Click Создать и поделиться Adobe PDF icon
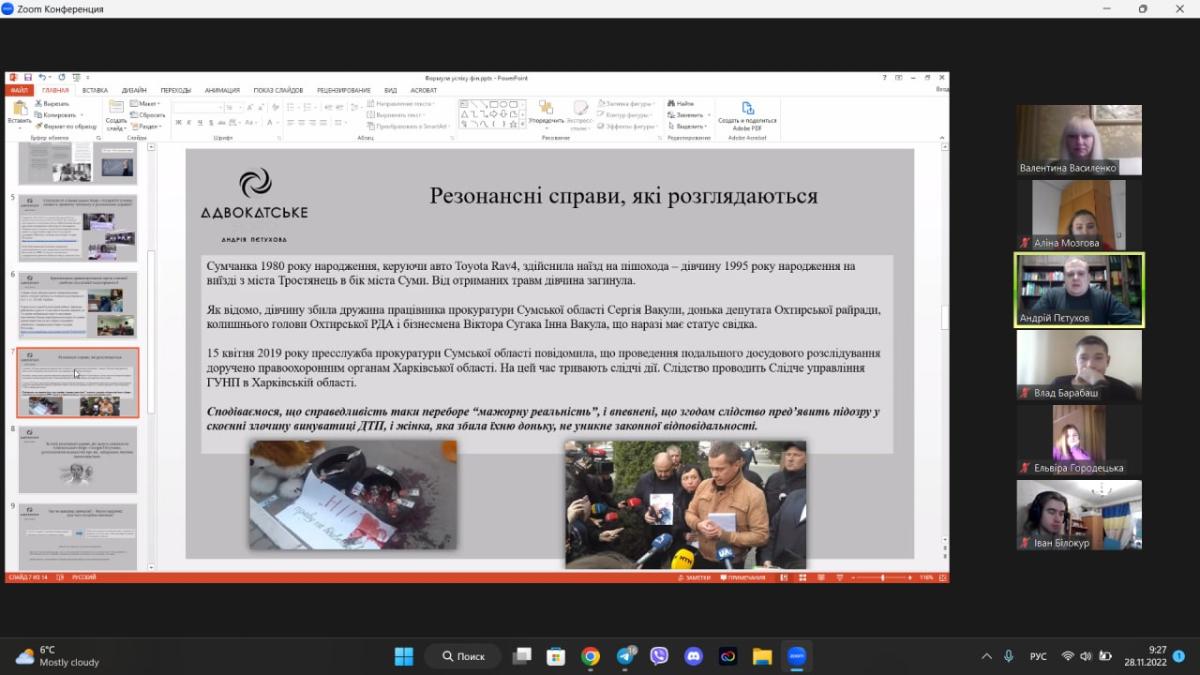Screen dimensions: 1200x675 747,107
